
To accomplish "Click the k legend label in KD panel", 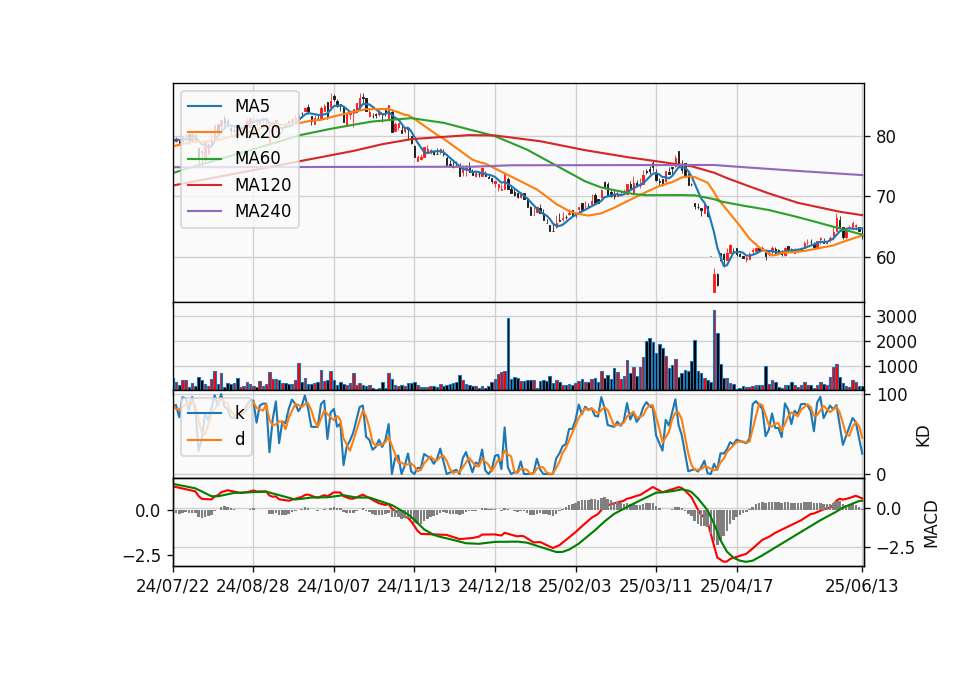I will pos(239,413).
